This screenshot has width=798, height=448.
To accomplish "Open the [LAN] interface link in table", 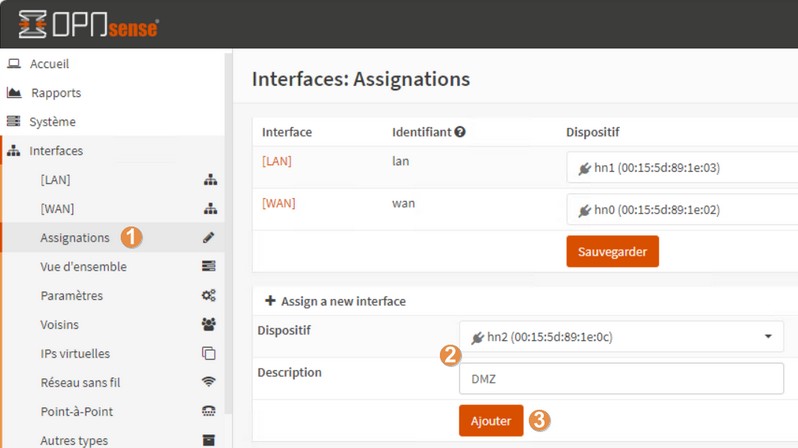I will 277,161.
